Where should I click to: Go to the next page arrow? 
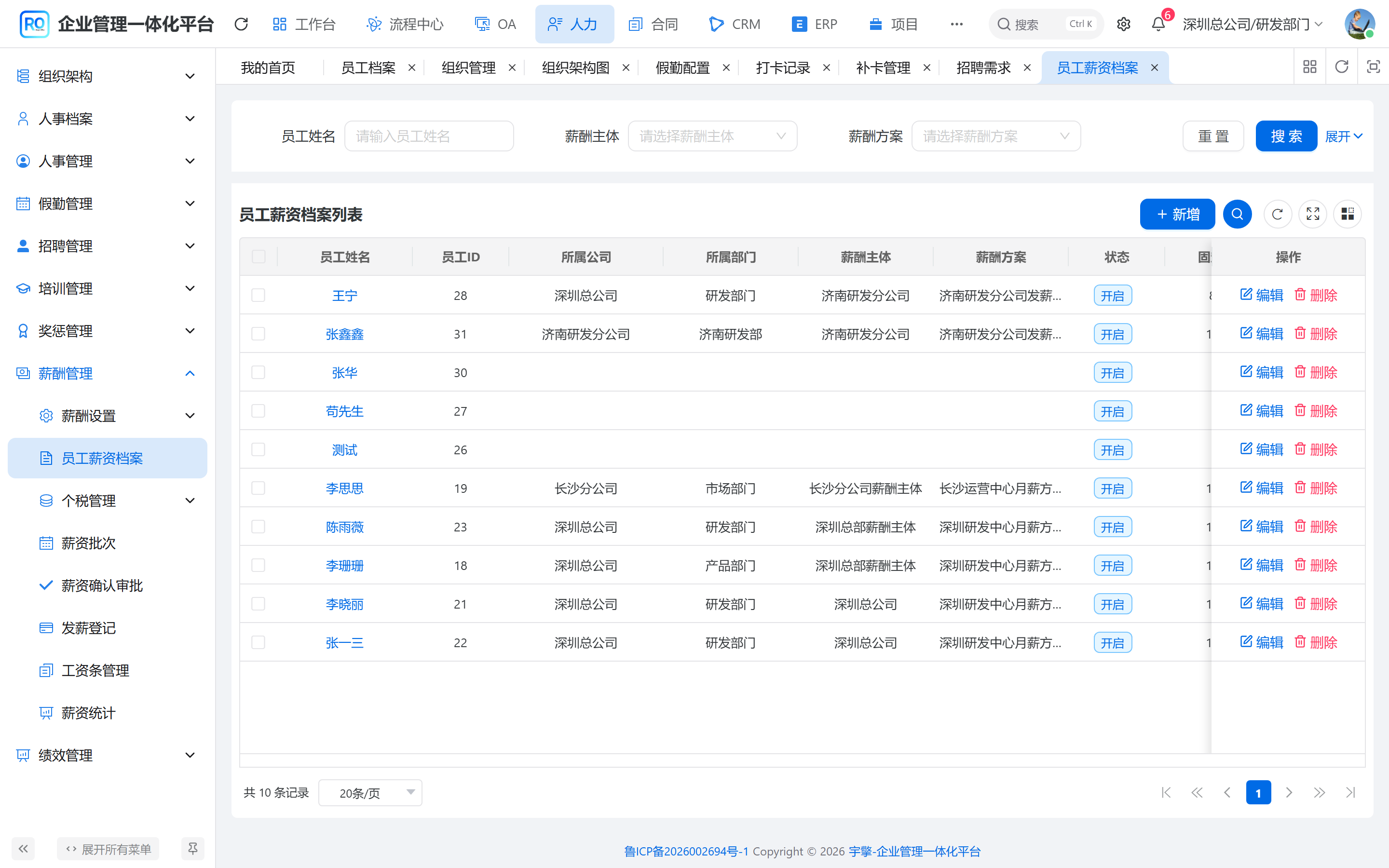(x=1289, y=793)
